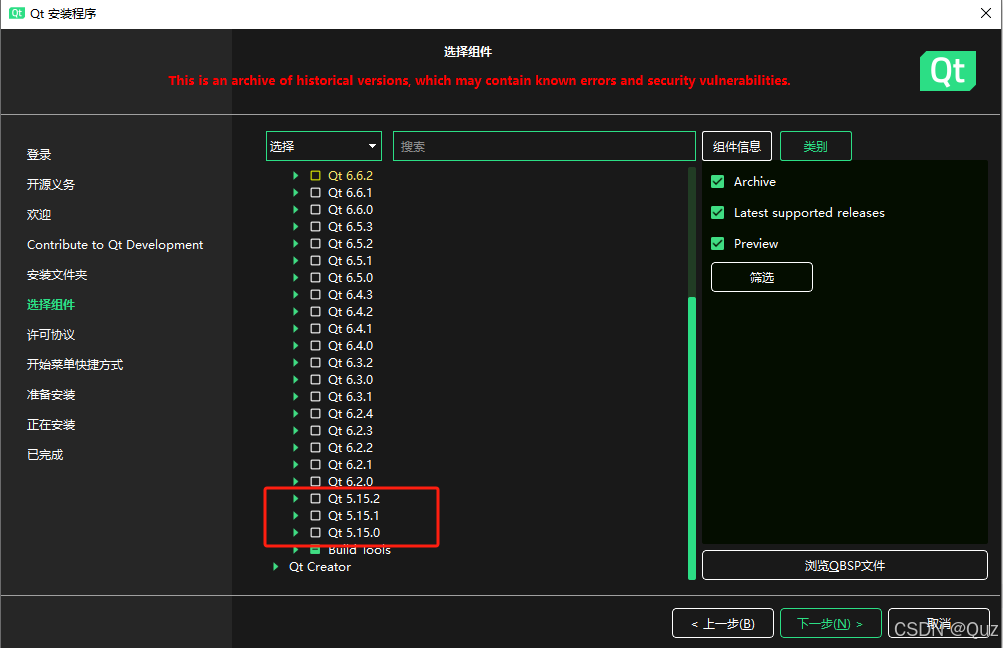Viewport: 1003px width, 648px height.
Task: Uncheck the Preview filter checkbox
Action: [718, 244]
